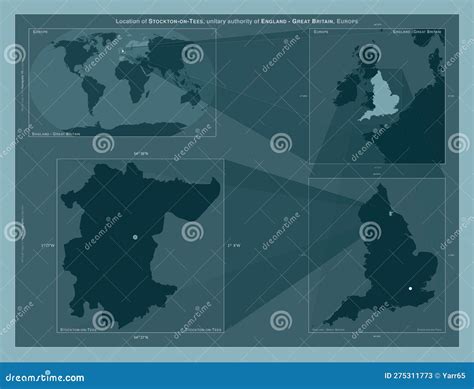Click the Africa continent on world map
This screenshot has height=389, width=474.
click(x=132, y=81)
